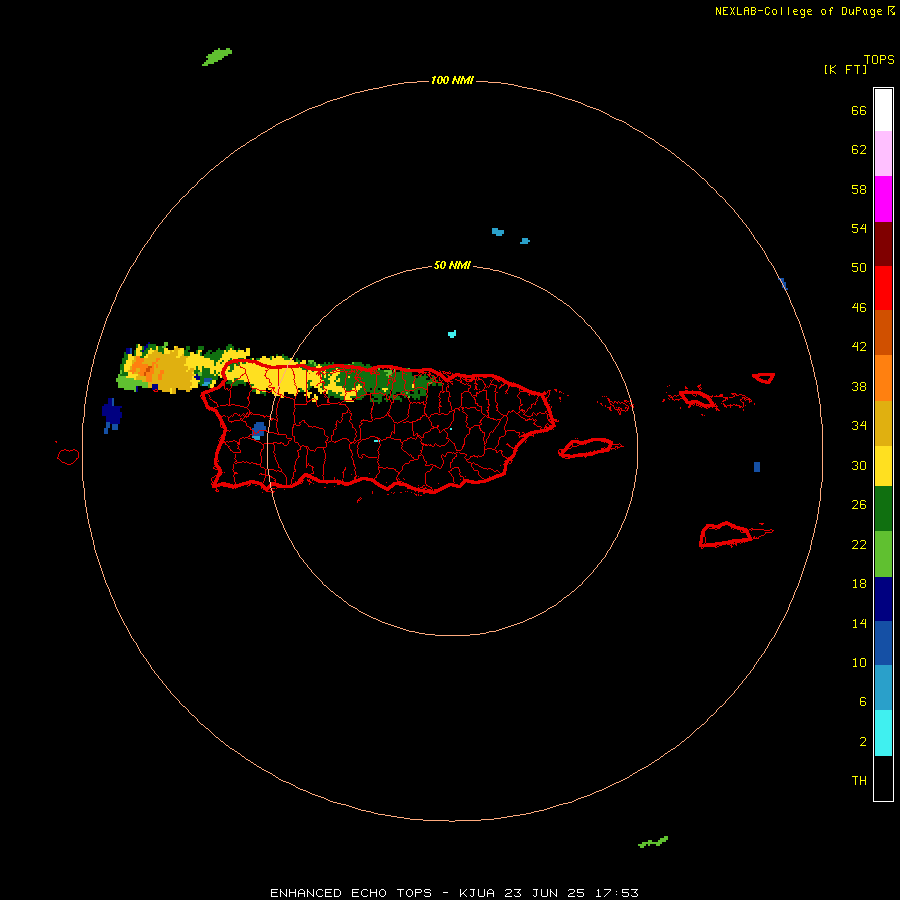Click the 54 legend value
Viewport: 900px width, 900px height.
[859, 228]
